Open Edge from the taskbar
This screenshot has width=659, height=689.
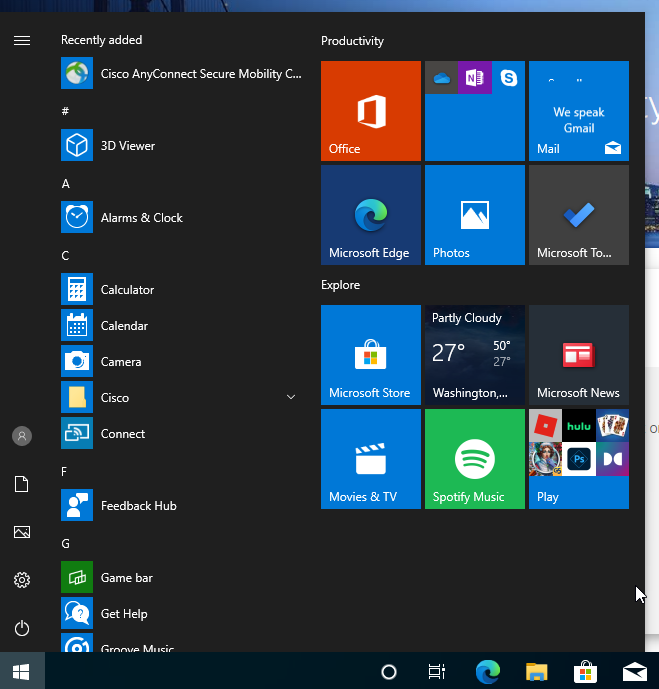[x=488, y=671]
